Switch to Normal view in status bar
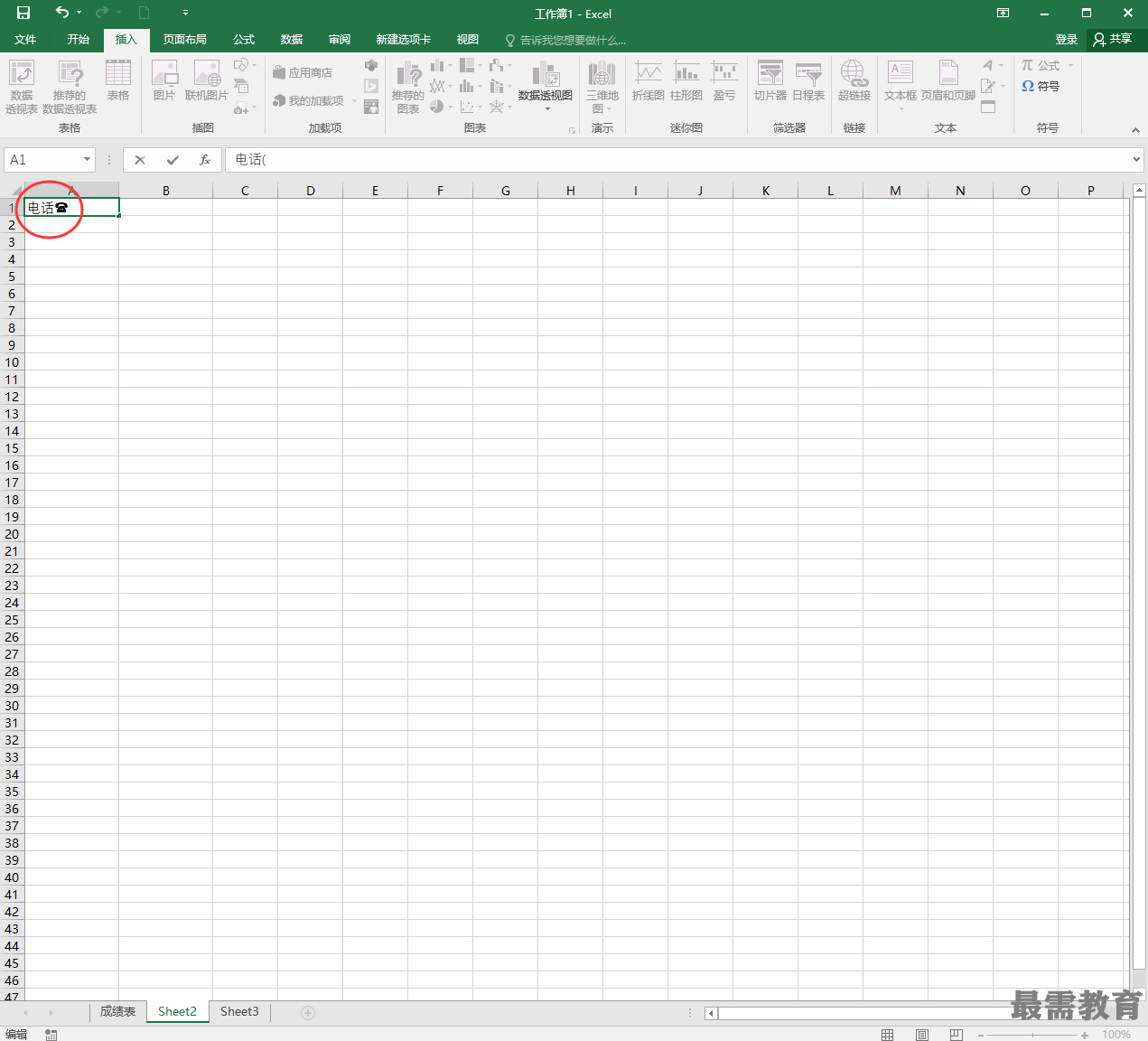This screenshot has width=1148, height=1041. 888,1035
